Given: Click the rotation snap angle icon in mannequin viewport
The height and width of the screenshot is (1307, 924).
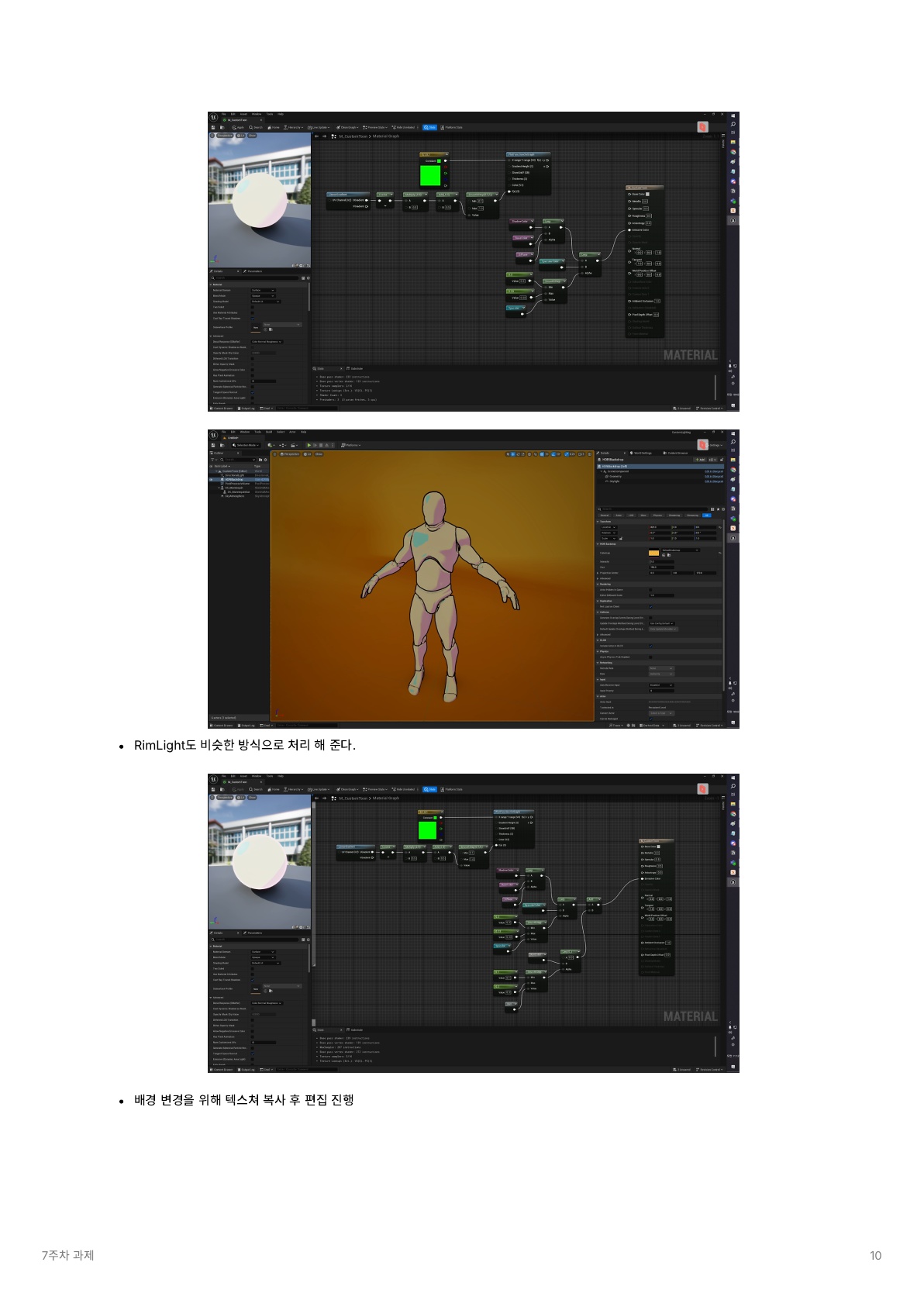Looking at the screenshot, I should point(554,454).
